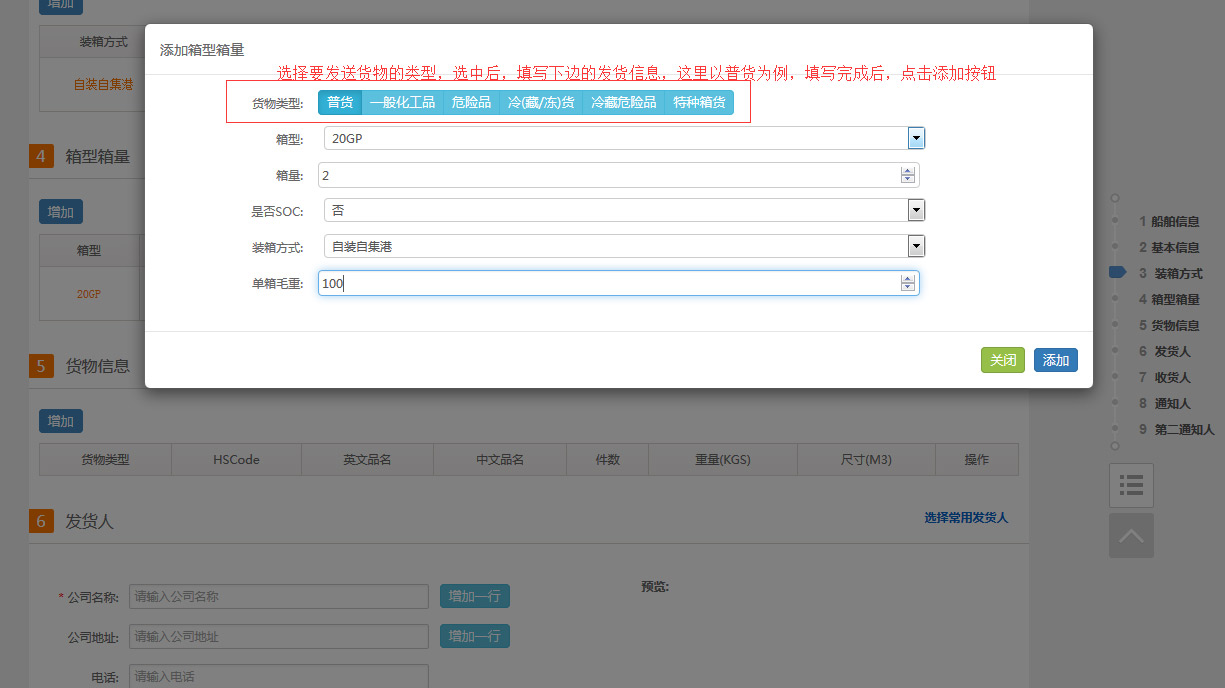Image resolution: width=1225 pixels, height=688 pixels.
Task: Pick 特种箱货 cargo type
Action: (x=699, y=102)
